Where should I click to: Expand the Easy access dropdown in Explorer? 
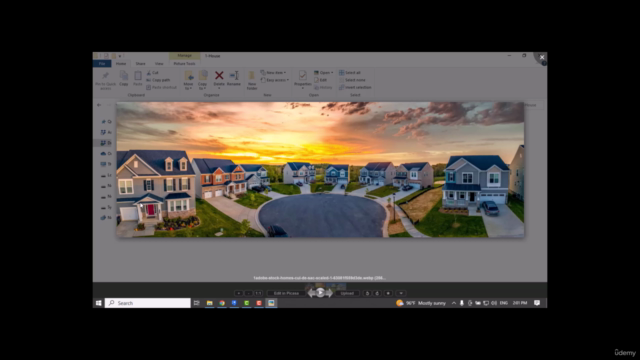coord(275,80)
